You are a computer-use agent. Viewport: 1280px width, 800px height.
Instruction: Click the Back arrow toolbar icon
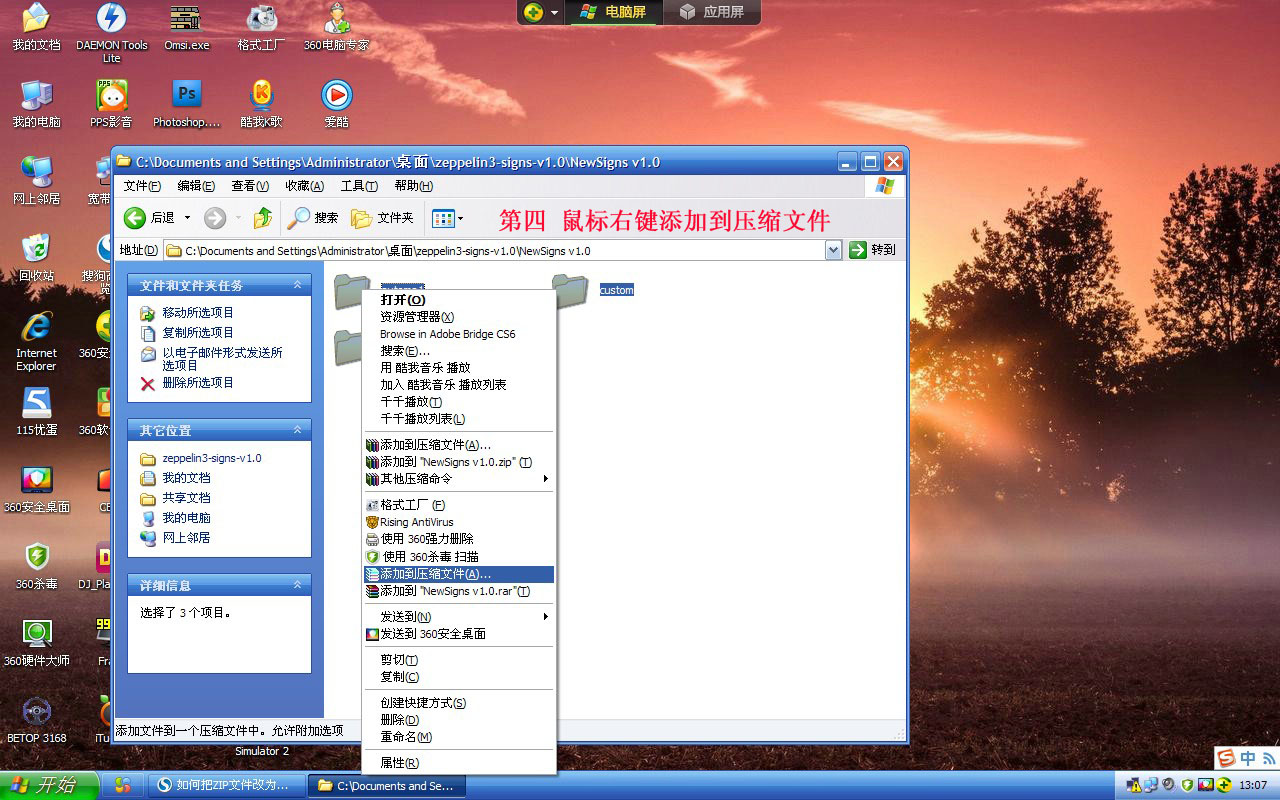click(x=135, y=218)
